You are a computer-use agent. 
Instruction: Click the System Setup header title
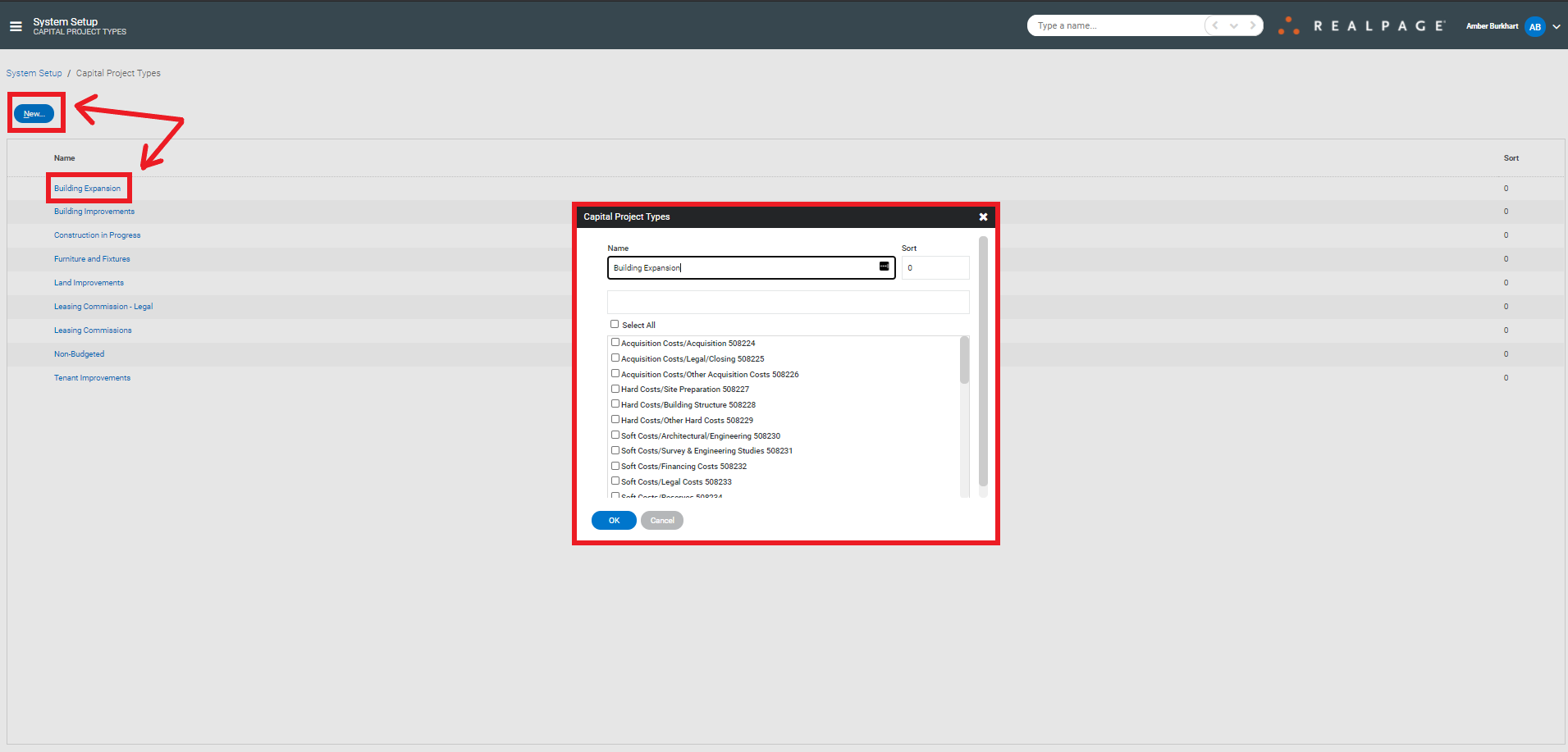click(66, 21)
